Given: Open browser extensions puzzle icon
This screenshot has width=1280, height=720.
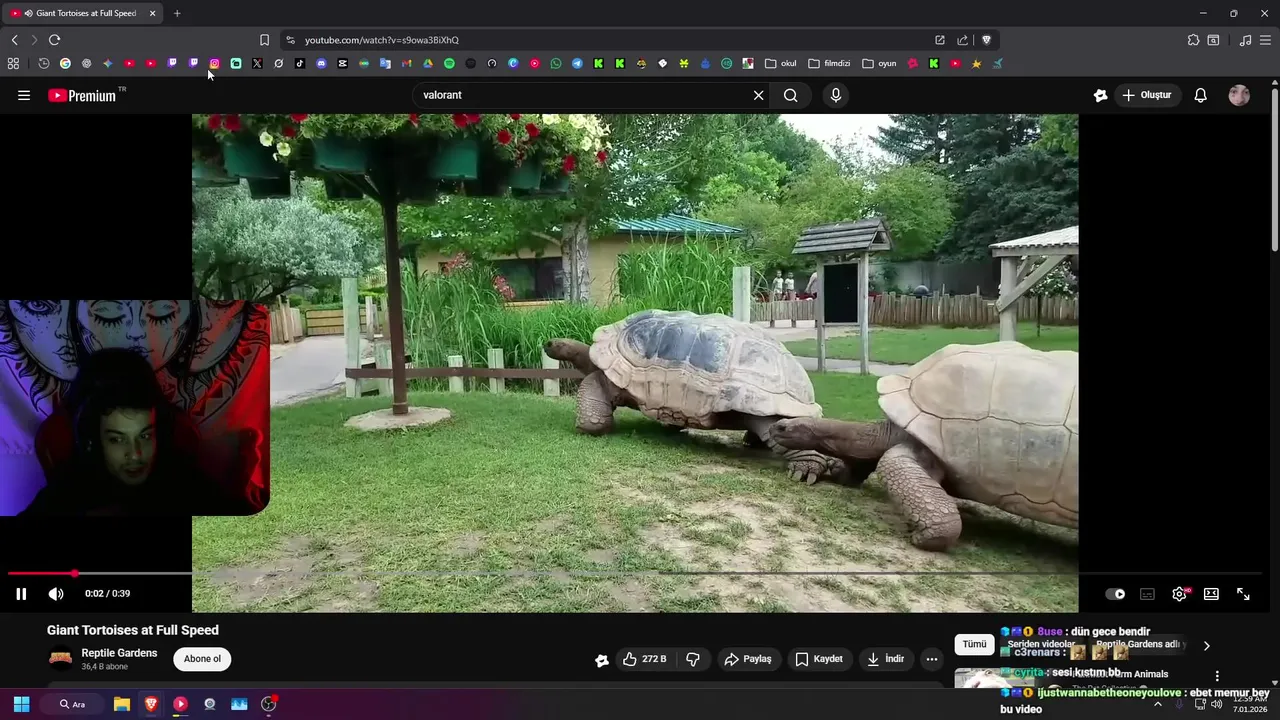Looking at the screenshot, I should click(1193, 40).
